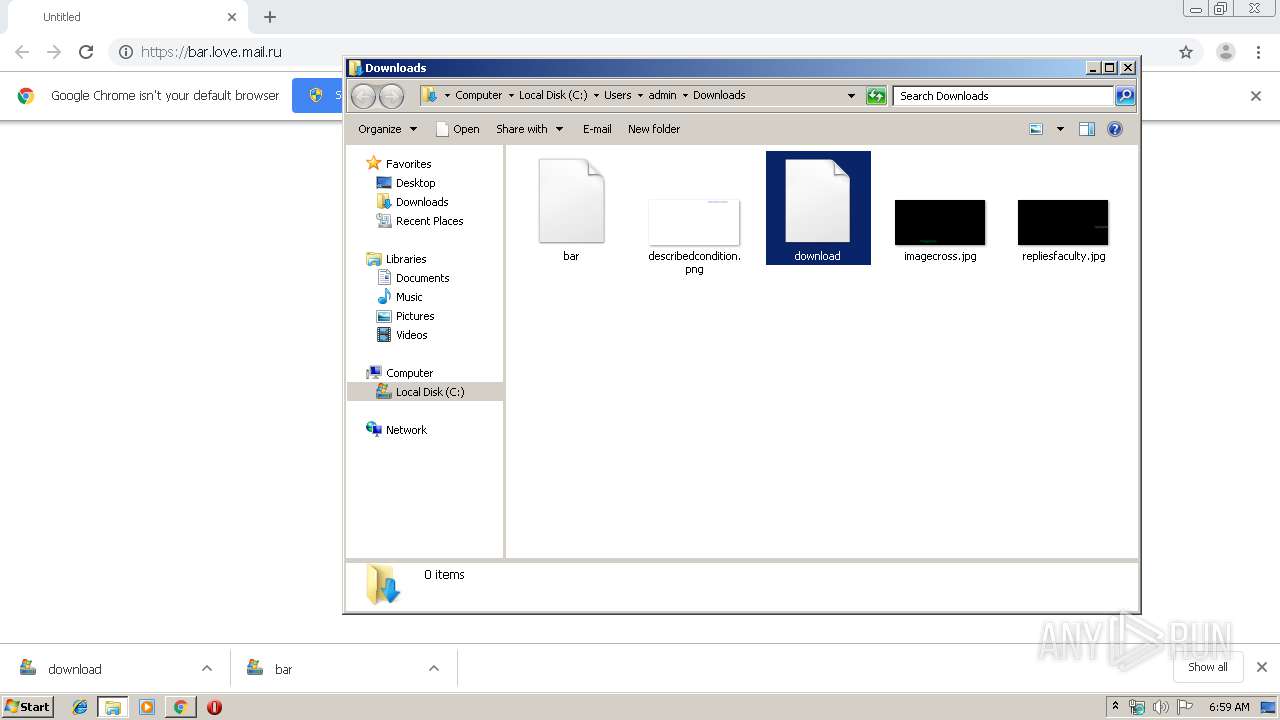The image size is (1280, 720).
Task: Click the Explorer forward navigation button
Action: 392,96
